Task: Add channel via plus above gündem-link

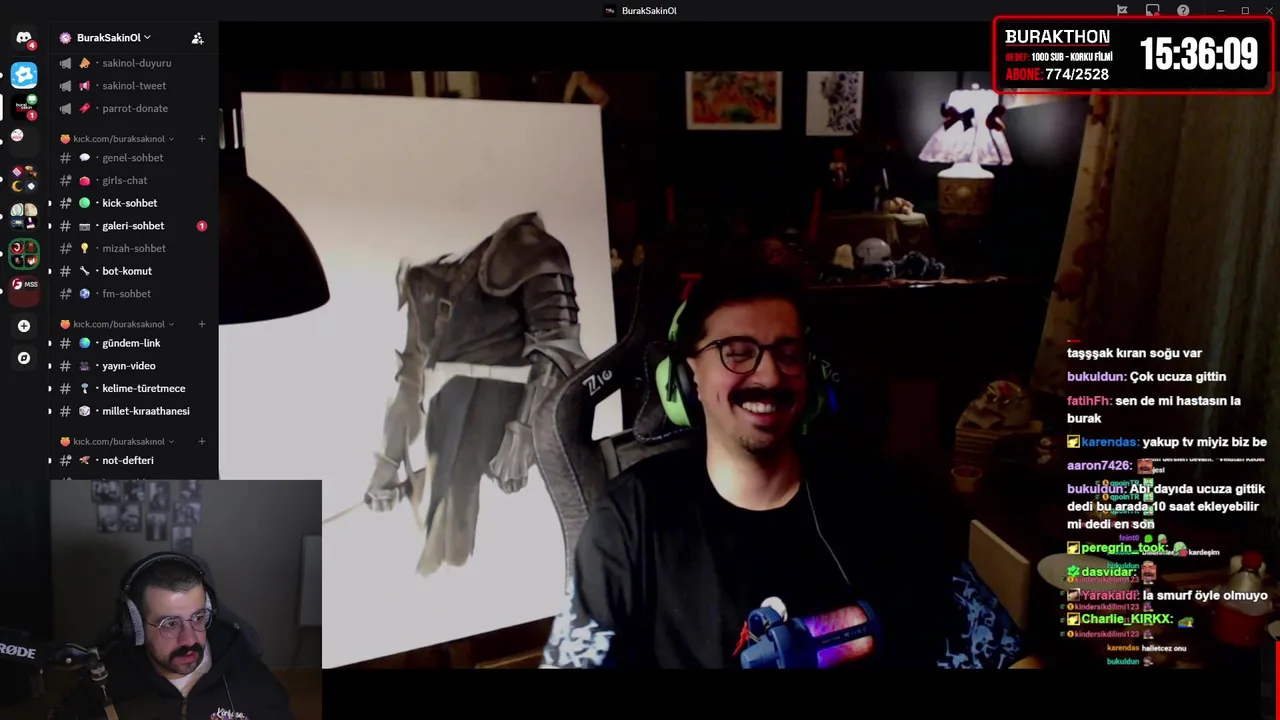Action: pos(202,324)
